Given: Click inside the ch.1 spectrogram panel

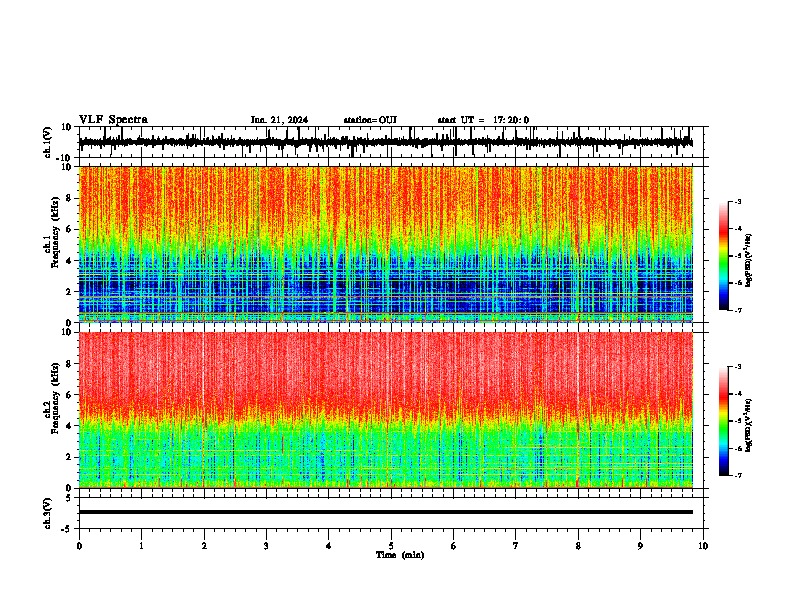Looking at the screenshot, I should pyautogui.click(x=386, y=244).
